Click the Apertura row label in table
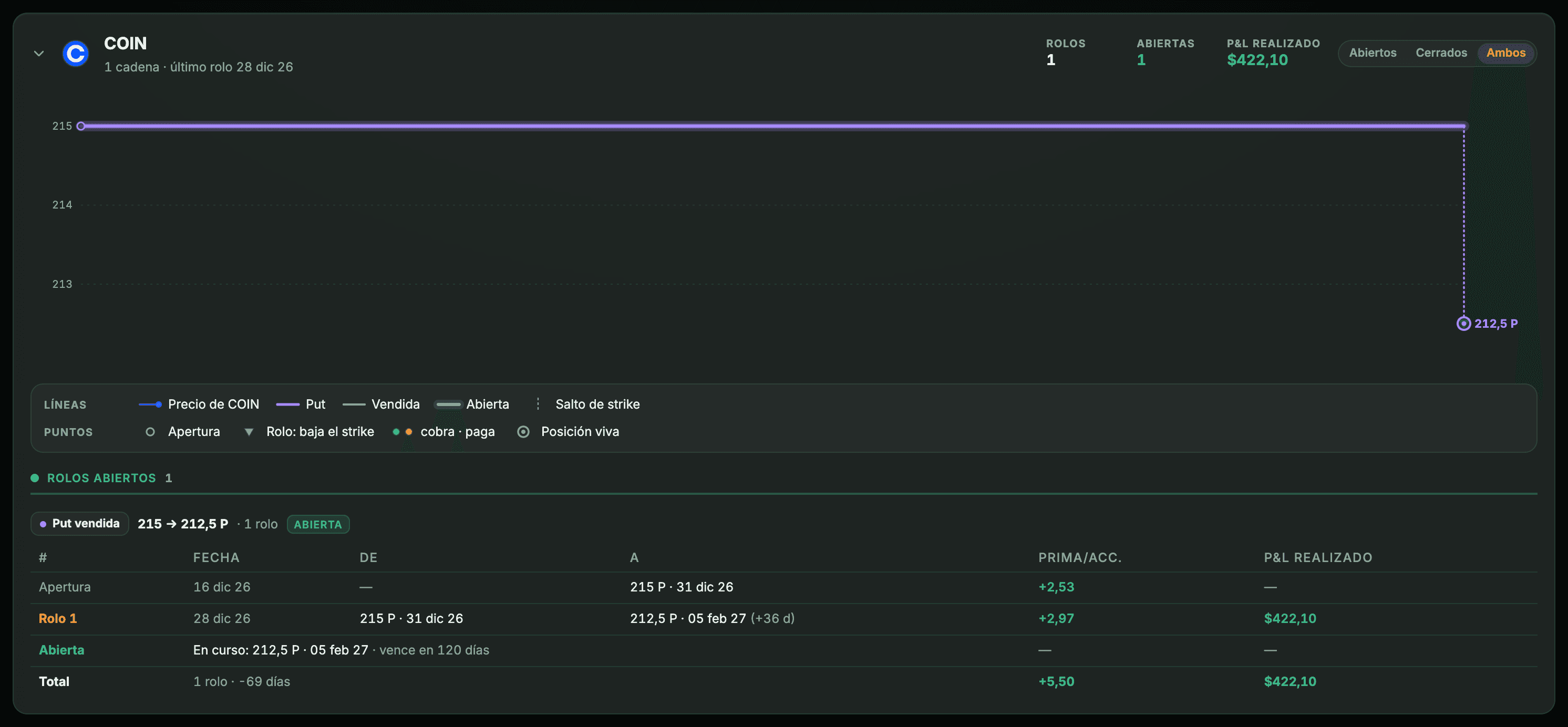The image size is (1568, 727). point(65,587)
